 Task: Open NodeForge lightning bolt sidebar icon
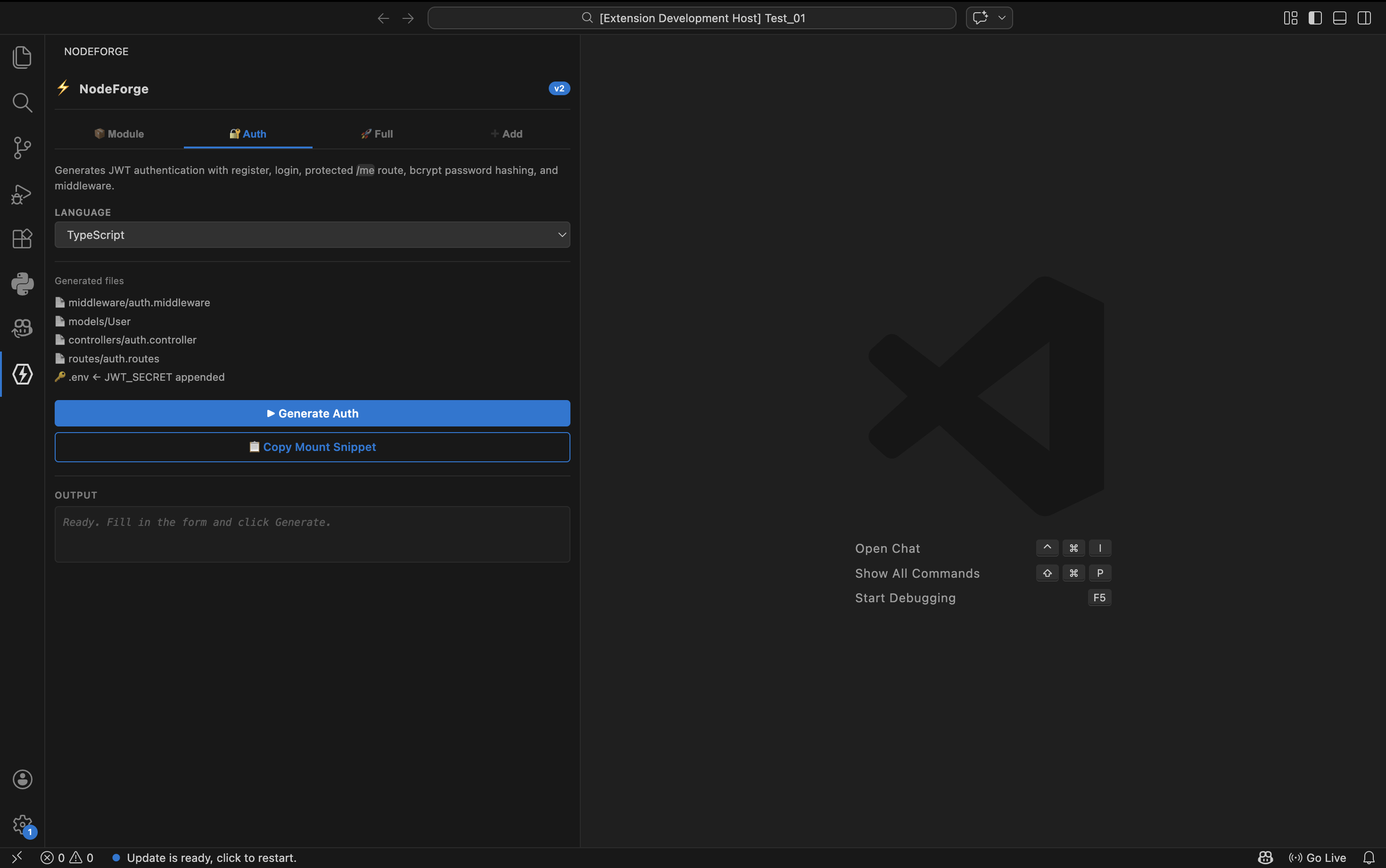(x=22, y=374)
